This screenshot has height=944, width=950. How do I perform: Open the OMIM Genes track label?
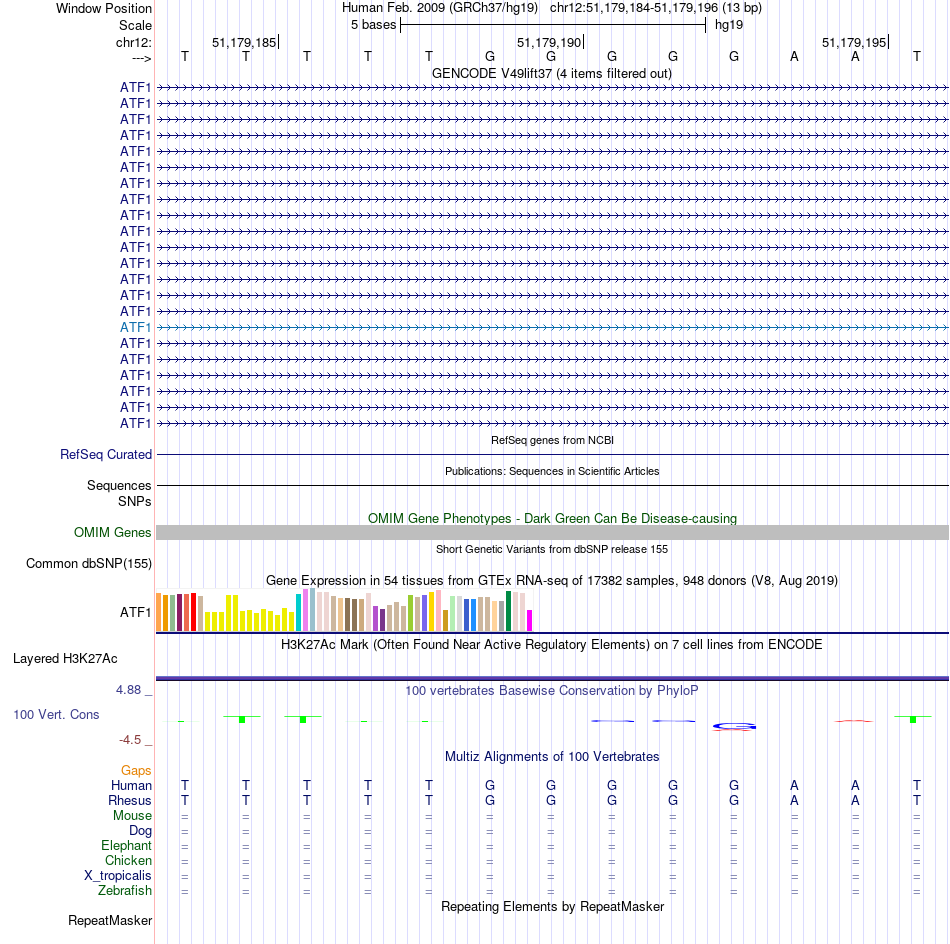pos(113,533)
